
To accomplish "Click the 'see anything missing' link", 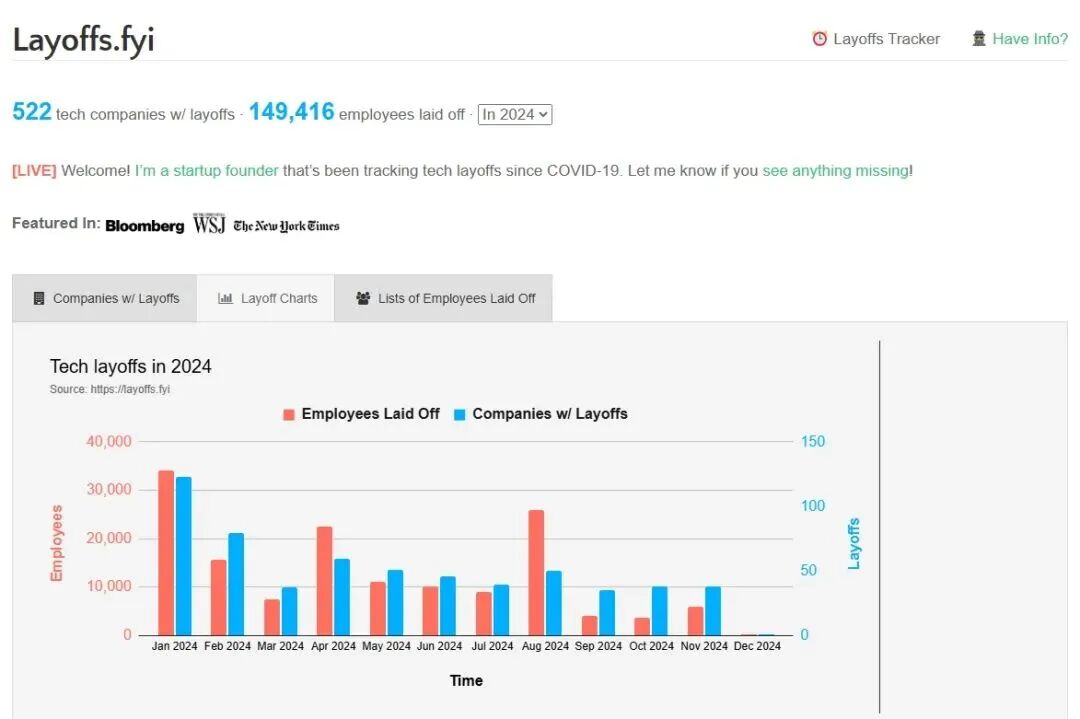I will point(835,170).
